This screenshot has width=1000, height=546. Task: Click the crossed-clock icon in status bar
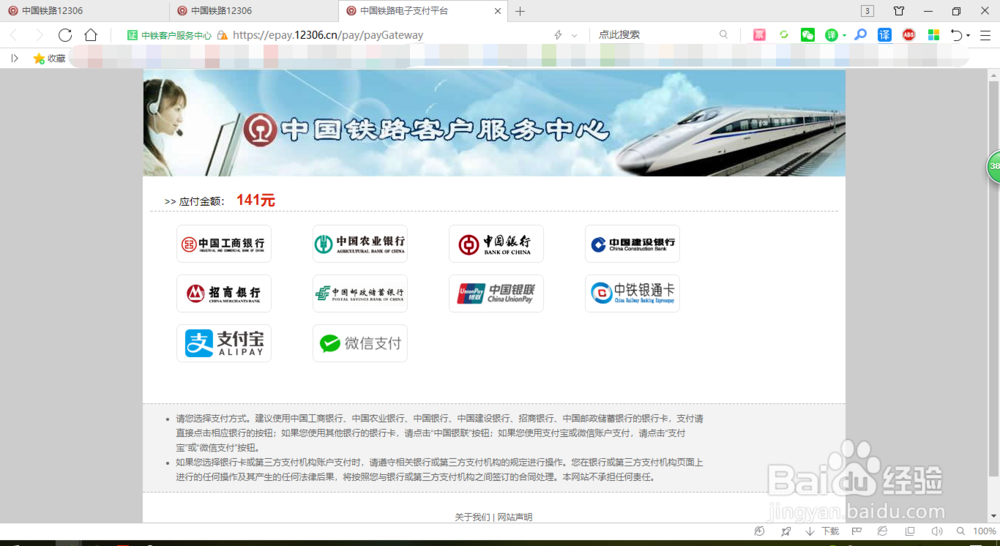(759, 531)
